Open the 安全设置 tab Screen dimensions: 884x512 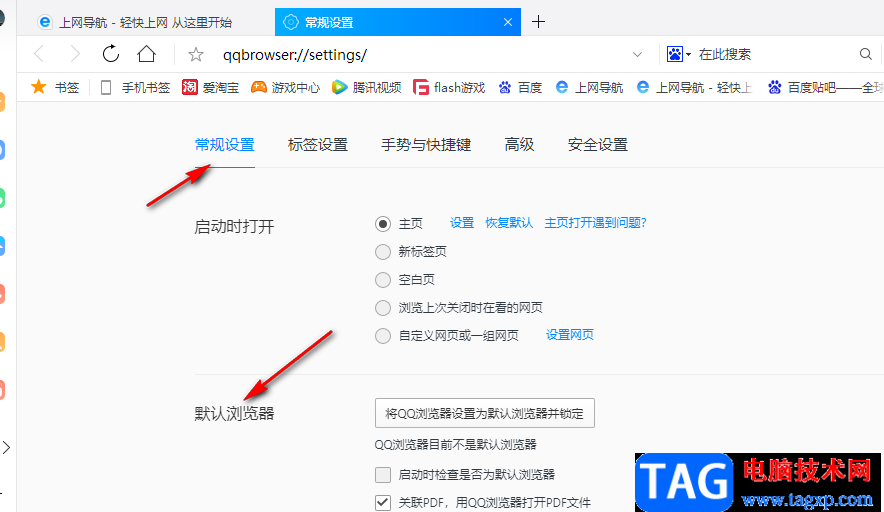point(598,145)
